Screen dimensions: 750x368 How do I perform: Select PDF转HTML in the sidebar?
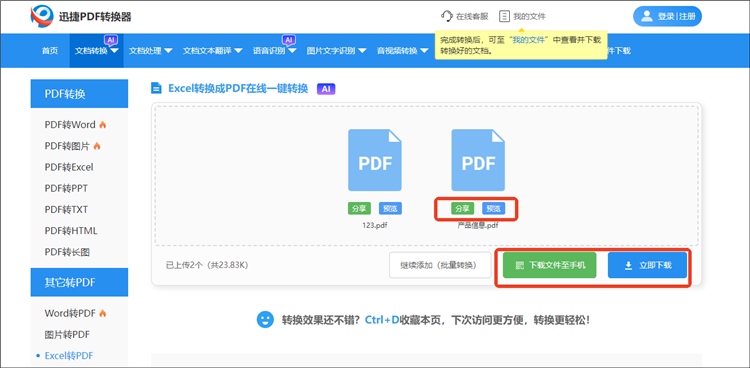click(71, 231)
